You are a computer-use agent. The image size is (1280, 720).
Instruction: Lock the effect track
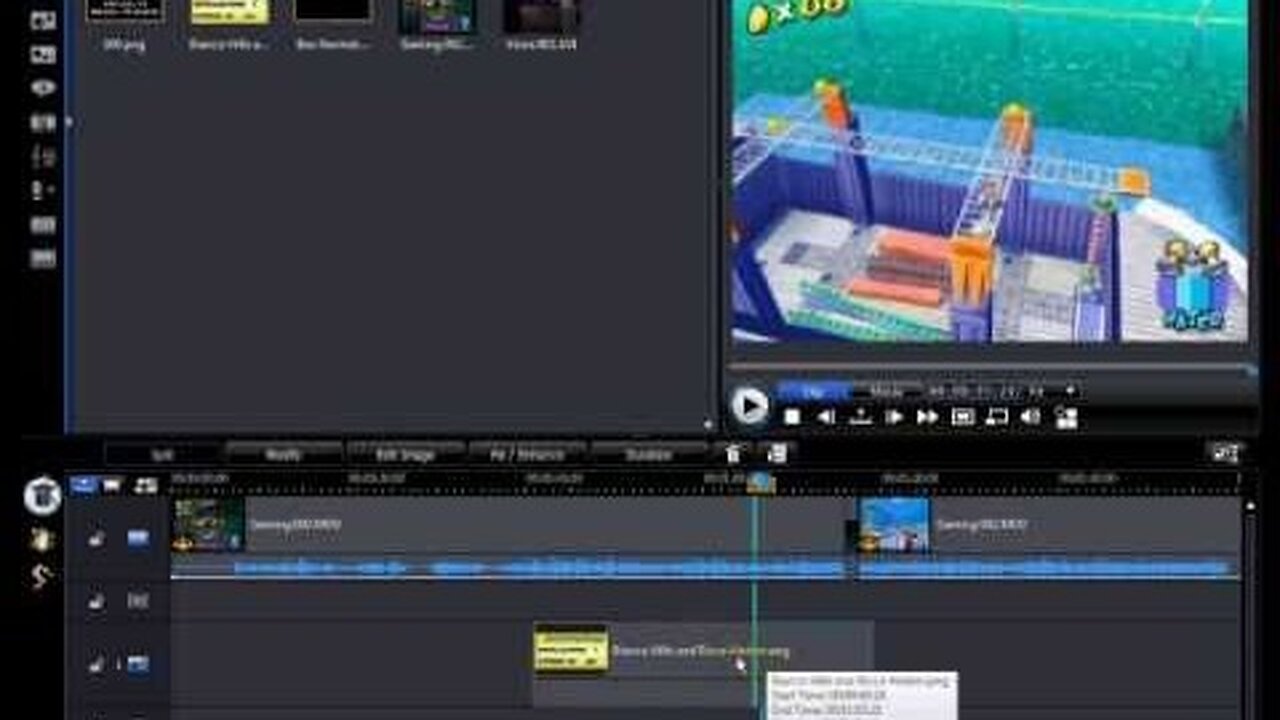tap(96, 601)
